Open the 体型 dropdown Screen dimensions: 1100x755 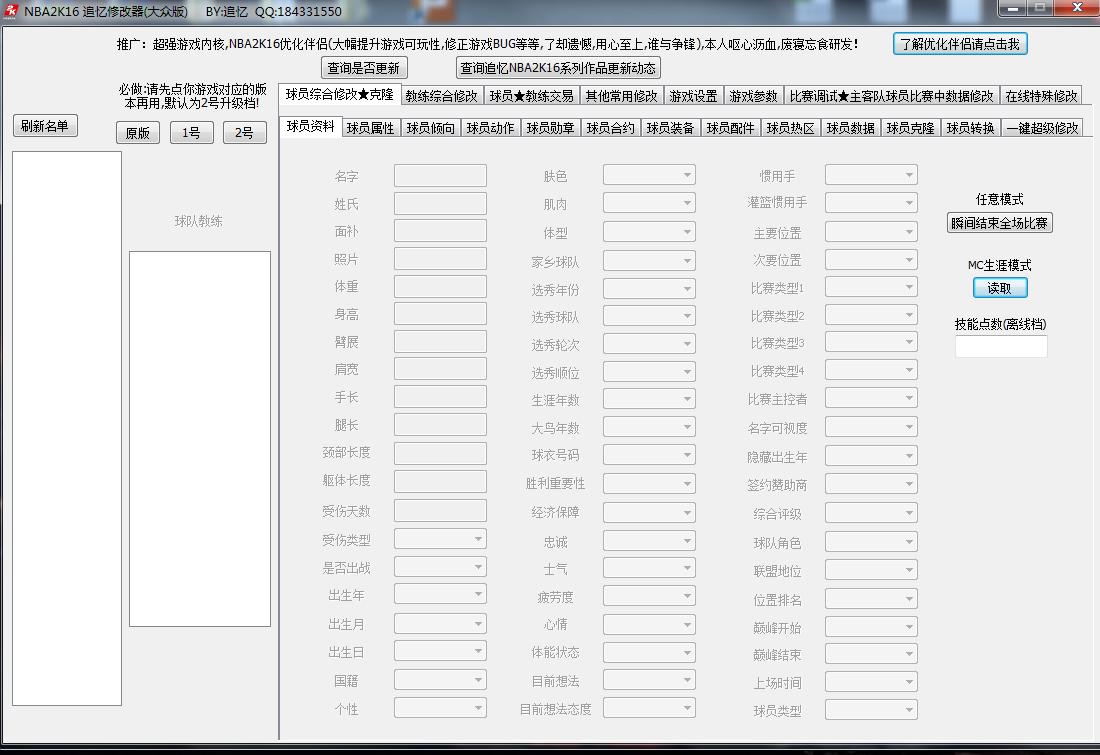point(650,232)
